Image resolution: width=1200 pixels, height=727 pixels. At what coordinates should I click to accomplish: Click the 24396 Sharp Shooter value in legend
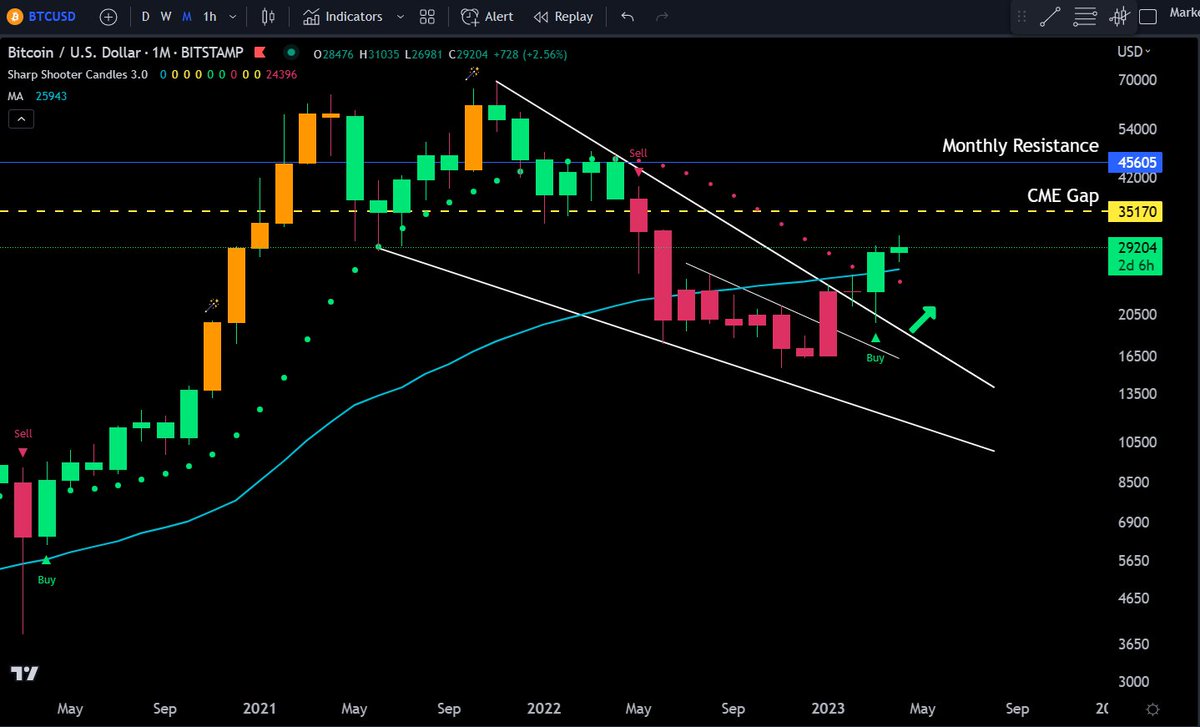pyautogui.click(x=280, y=75)
